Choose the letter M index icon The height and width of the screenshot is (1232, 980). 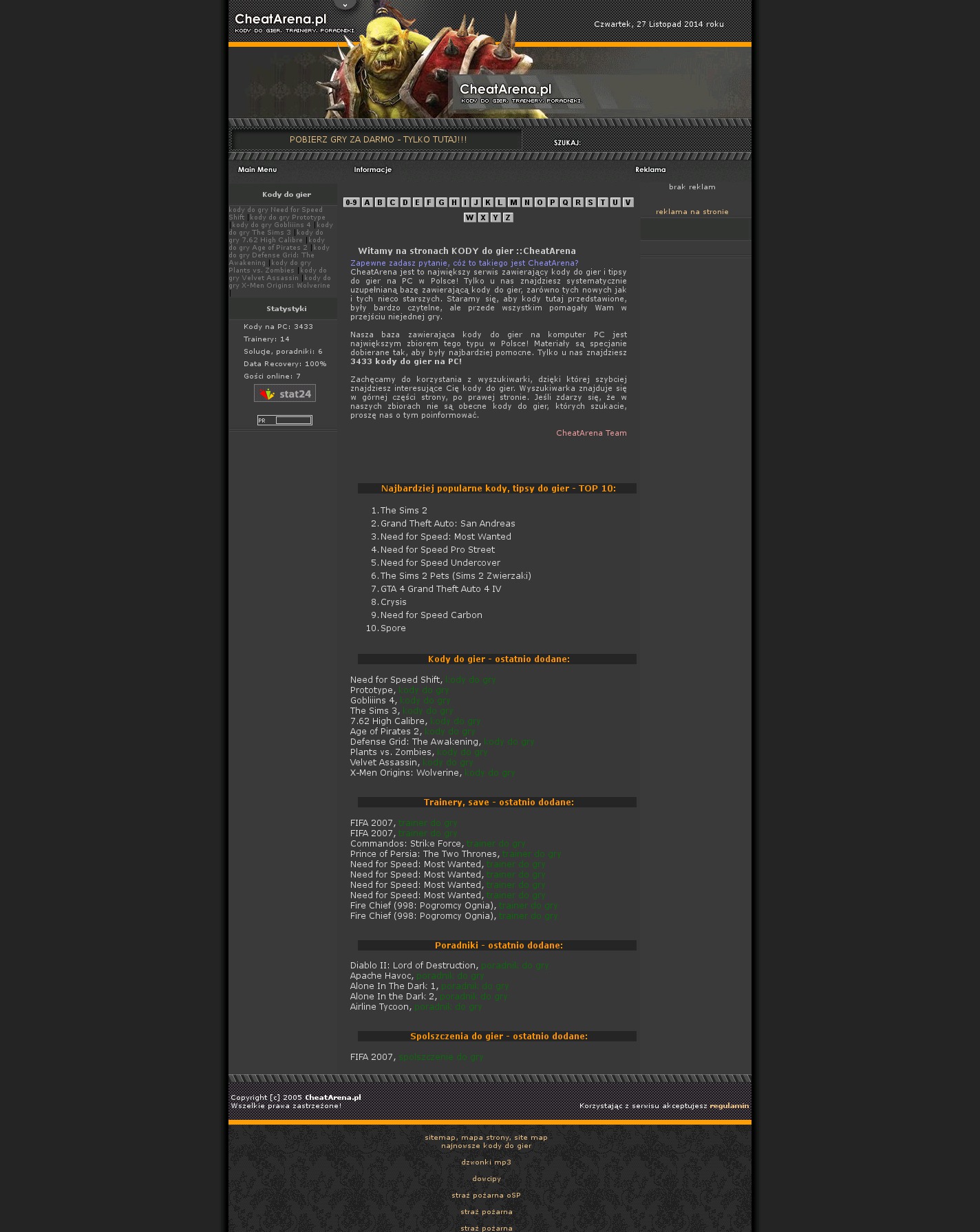[513, 202]
